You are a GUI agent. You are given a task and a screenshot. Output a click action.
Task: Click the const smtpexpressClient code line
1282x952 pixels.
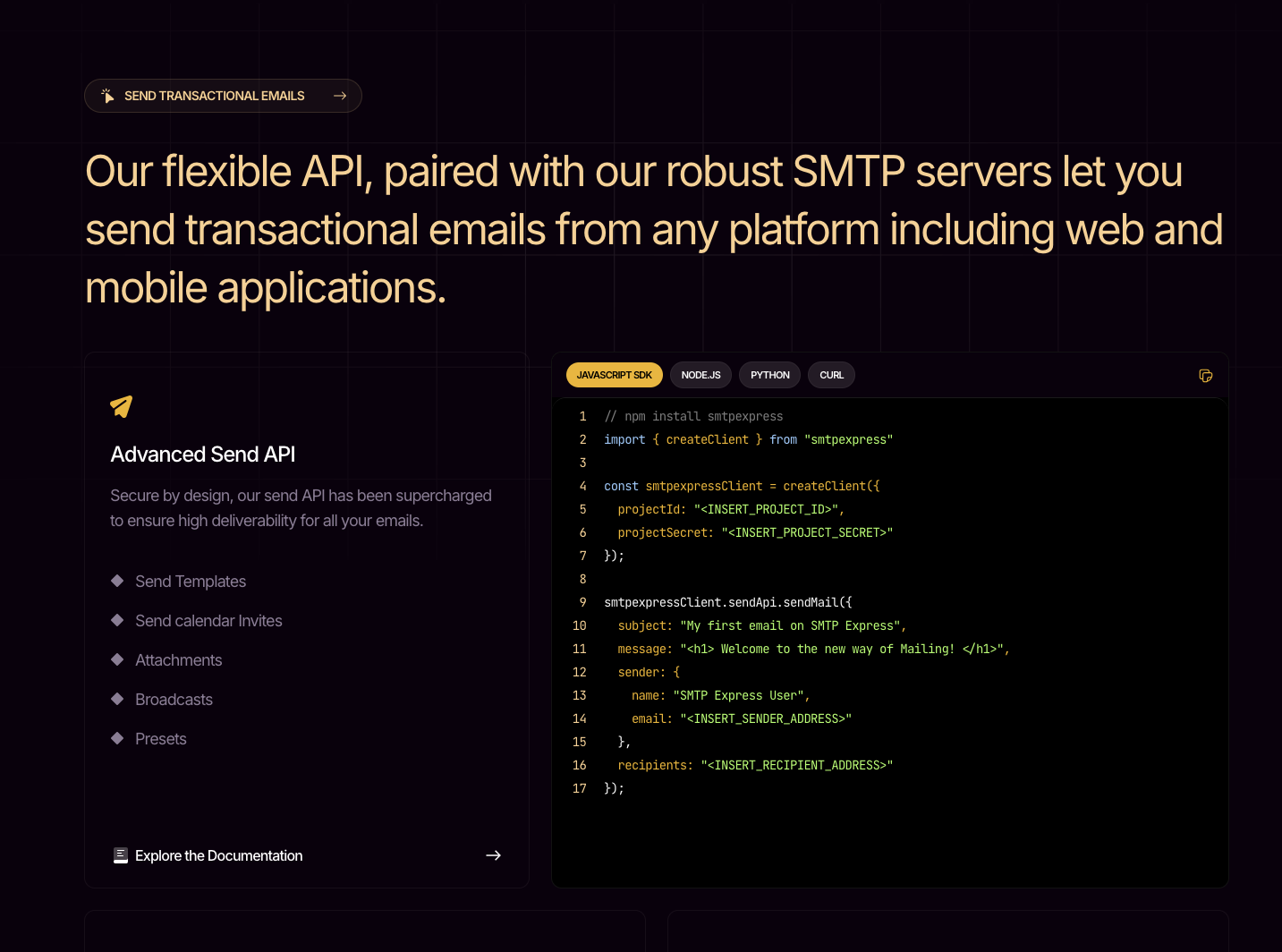click(x=743, y=486)
